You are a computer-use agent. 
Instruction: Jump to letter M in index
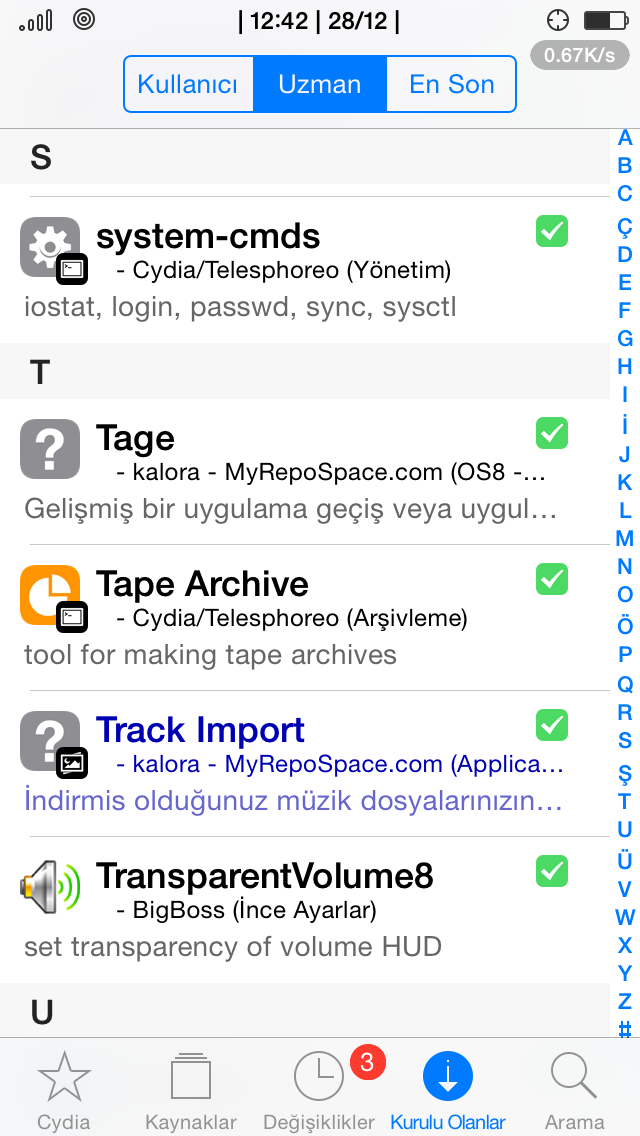[x=624, y=538]
